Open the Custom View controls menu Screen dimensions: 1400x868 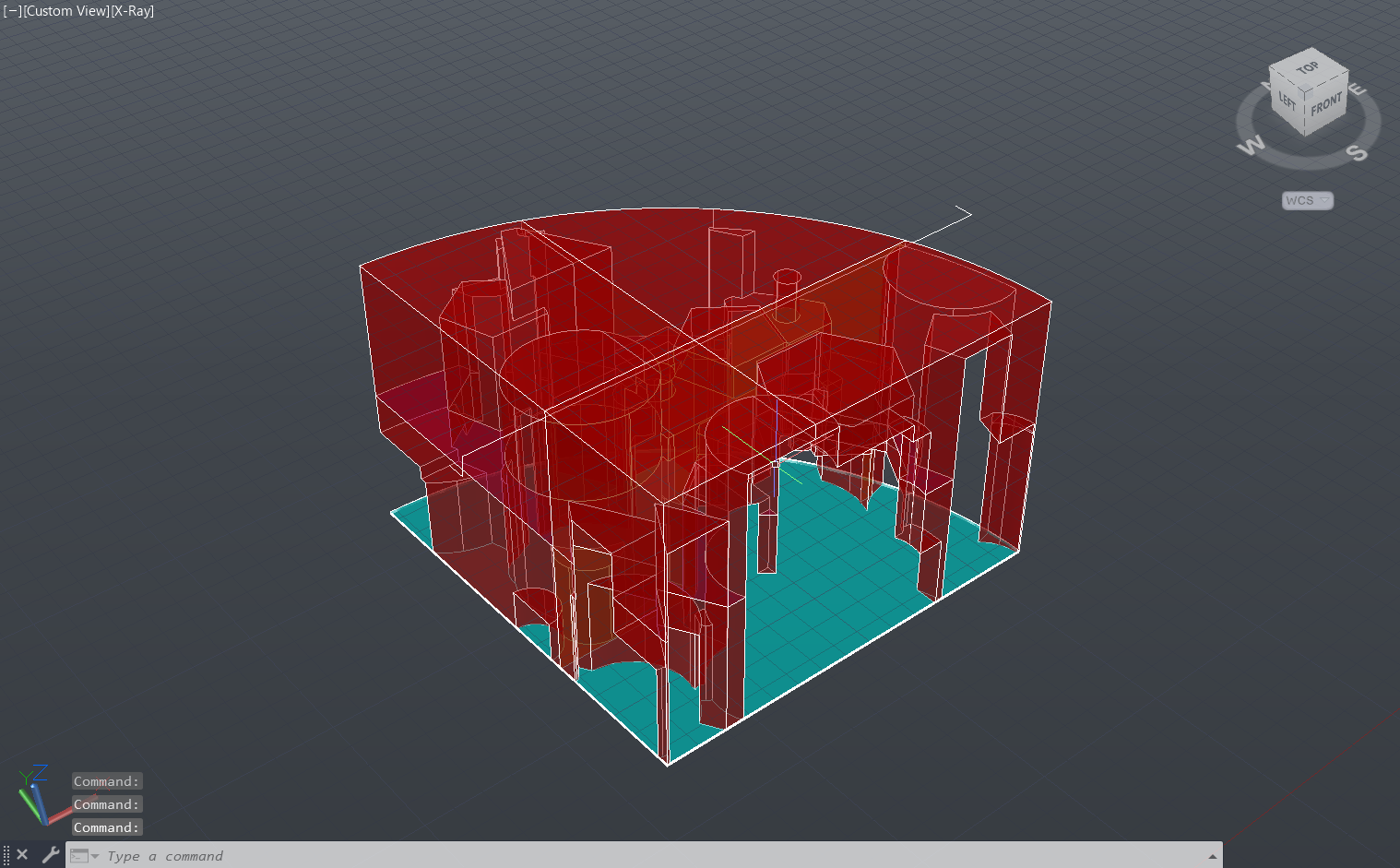pyautogui.click(x=66, y=11)
